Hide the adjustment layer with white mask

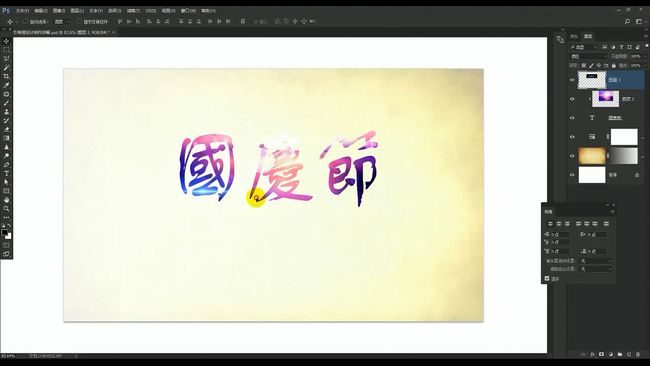coord(572,137)
